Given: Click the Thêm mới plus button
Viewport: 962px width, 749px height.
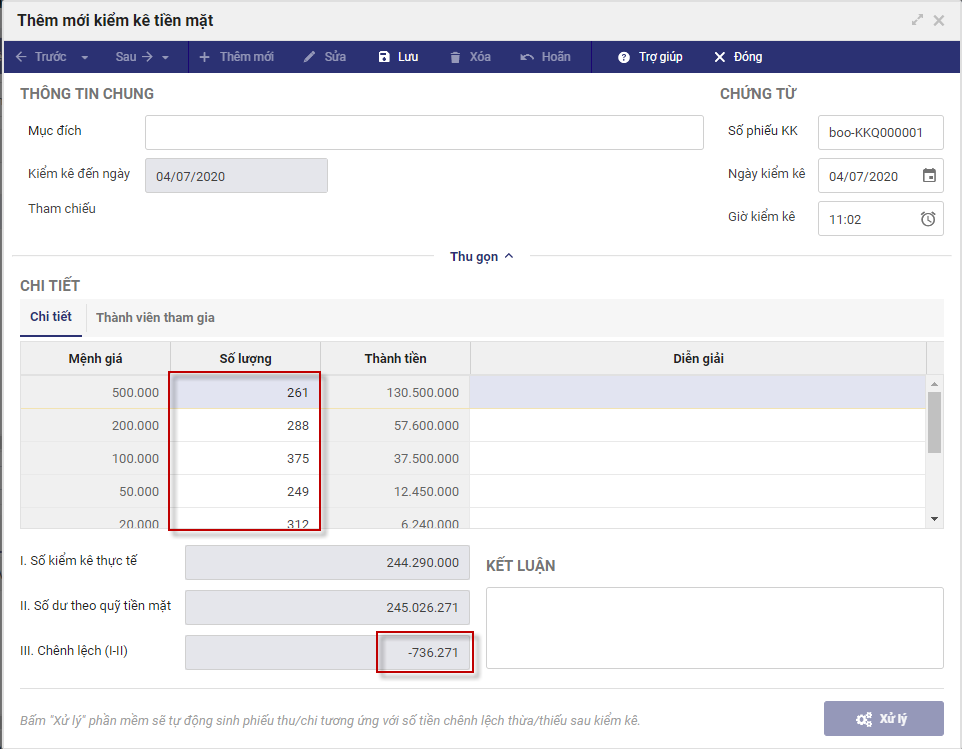Looking at the screenshot, I should click(x=237, y=57).
